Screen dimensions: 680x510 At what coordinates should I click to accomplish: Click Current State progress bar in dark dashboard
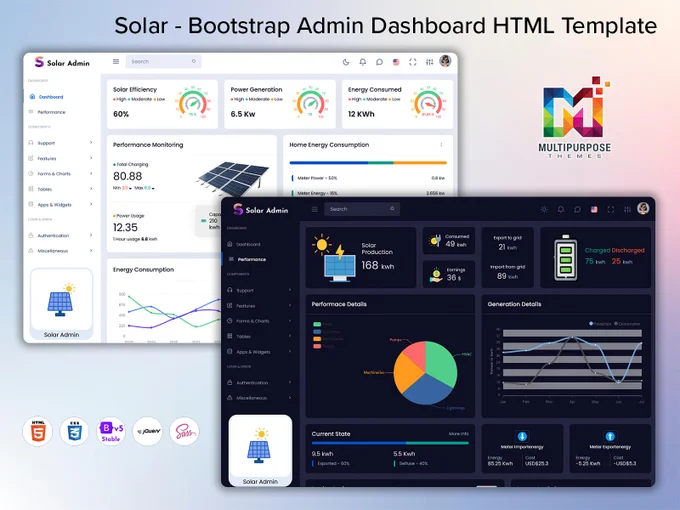click(390, 443)
